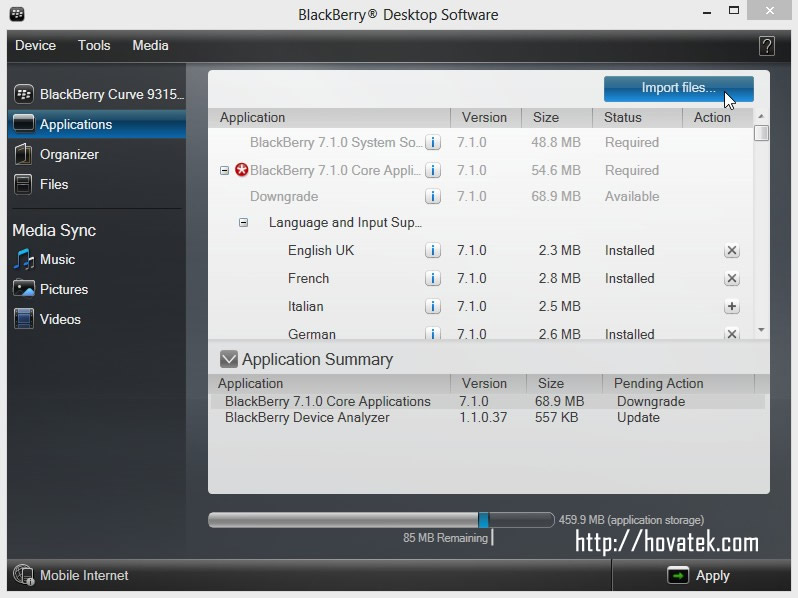Sort by Application column header
Image resolution: width=798 pixels, height=598 pixels.
329,118
